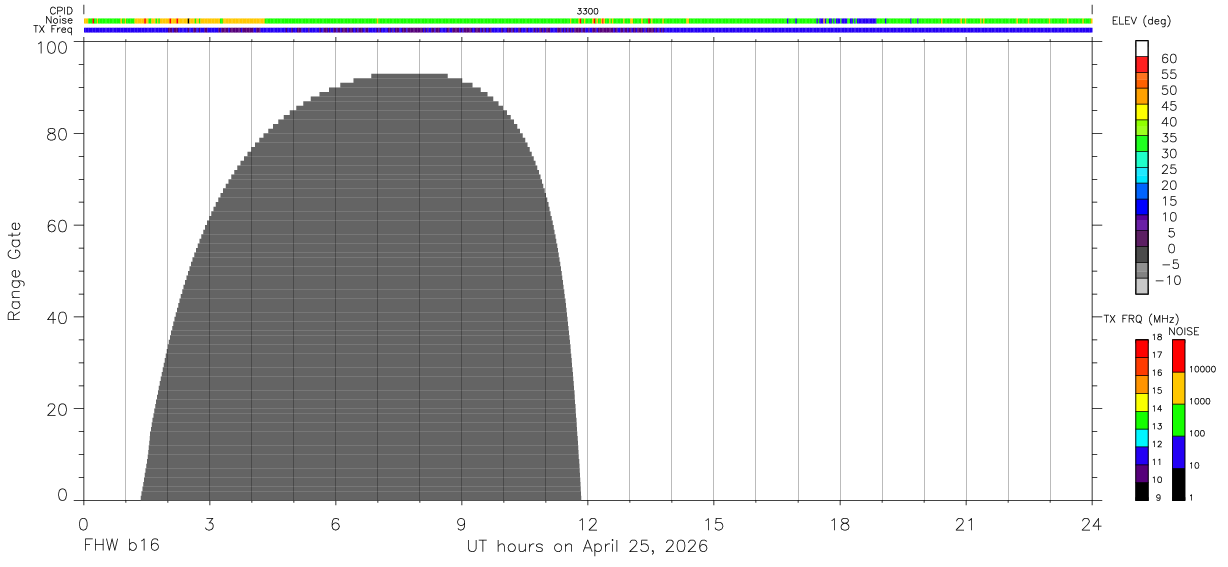Screen dimensions: 1228x567
Task: Select the amber segment of the NOISE colorbar
Action: (1178, 389)
